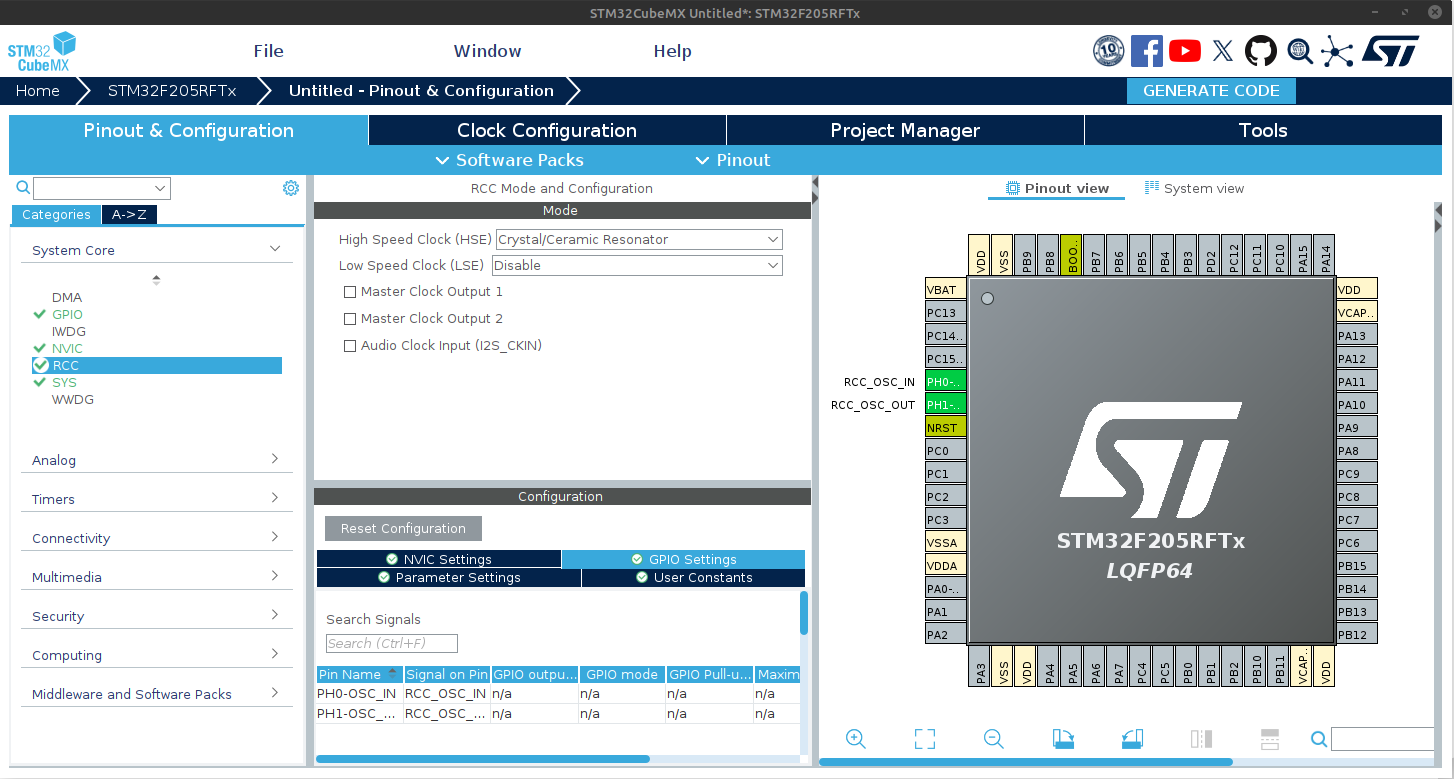The width and height of the screenshot is (1454, 779).
Task: Click the horizontal scrollbar below the pinout view
Action: [x=1025, y=762]
